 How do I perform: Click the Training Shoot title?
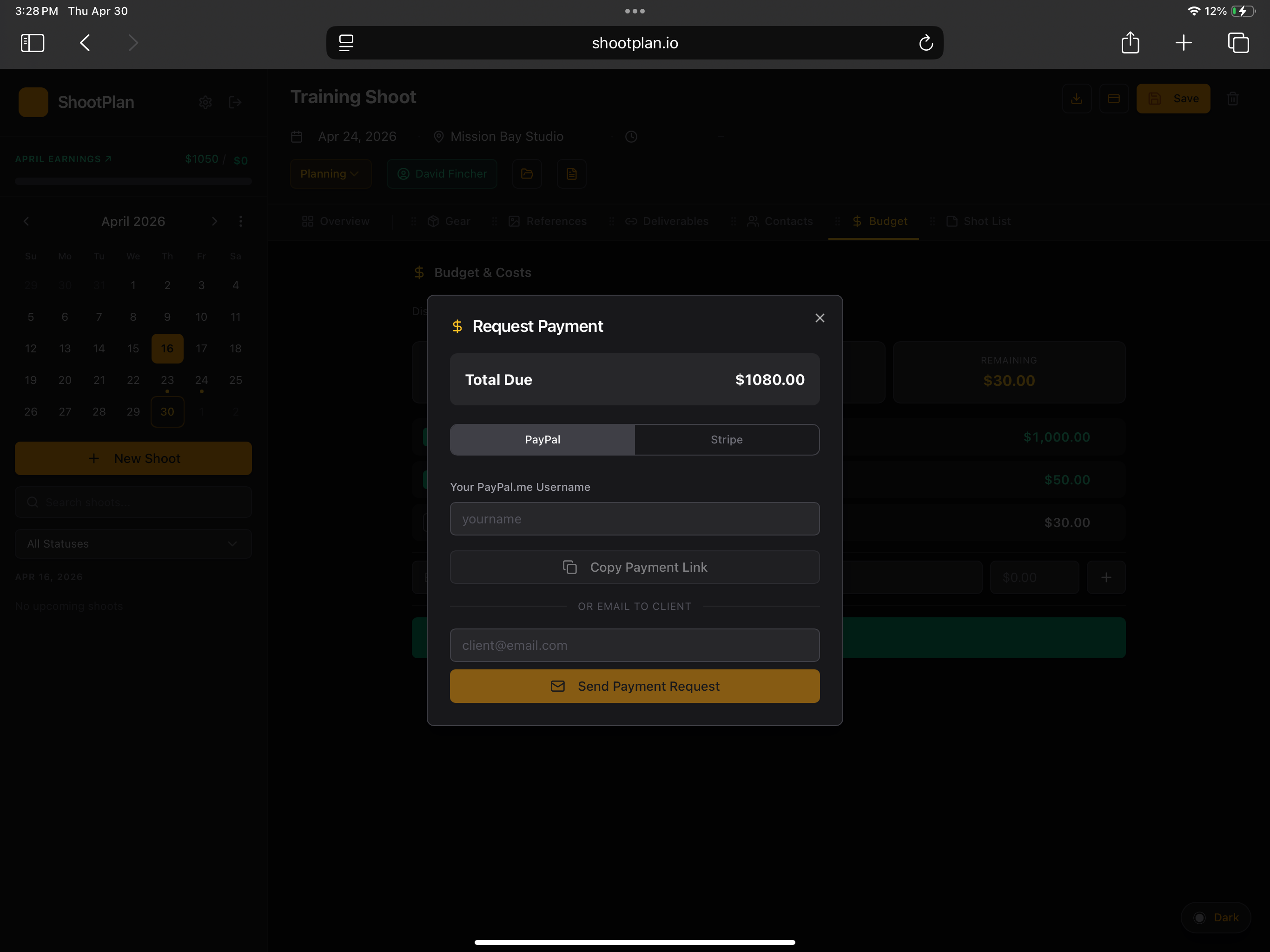(x=353, y=97)
